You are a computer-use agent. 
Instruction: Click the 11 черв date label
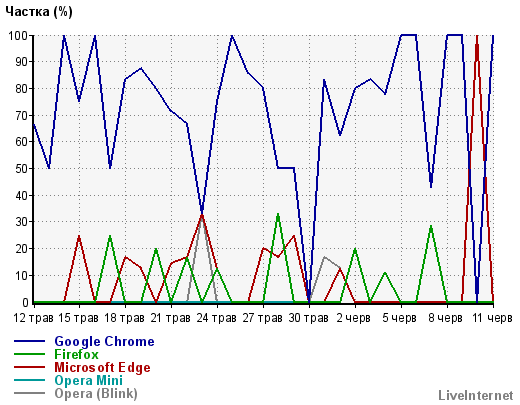coord(492,318)
